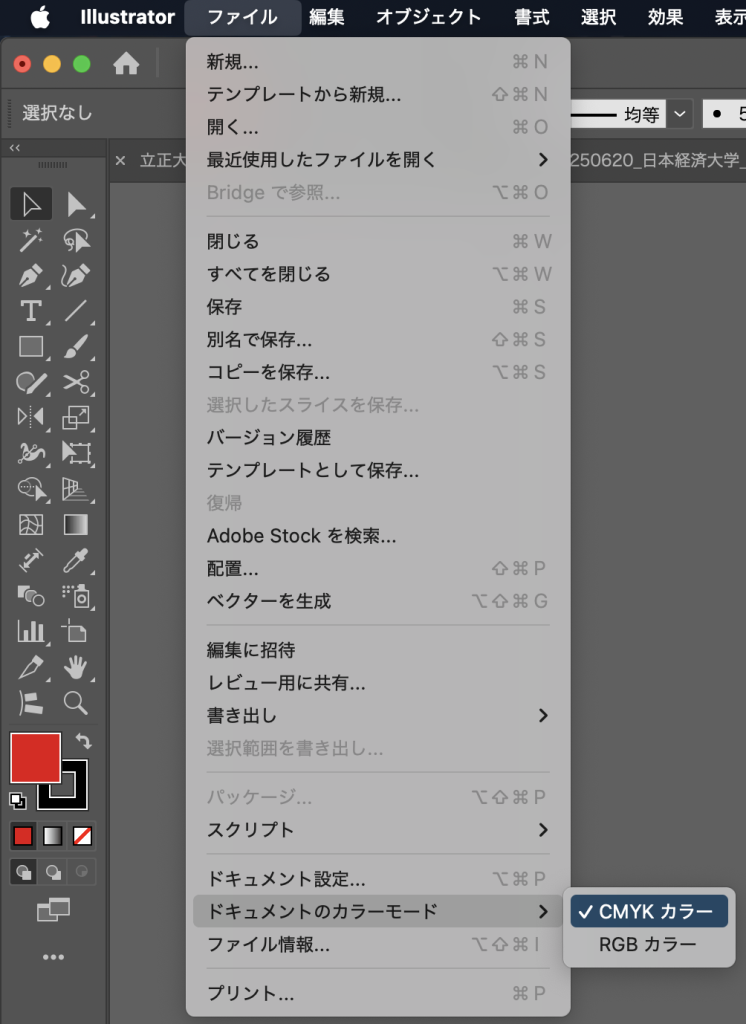746x1024 pixels.
Task: Expand 最近使用したファイルを開く submenu
Action: pyautogui.click(x=378, y=159)
